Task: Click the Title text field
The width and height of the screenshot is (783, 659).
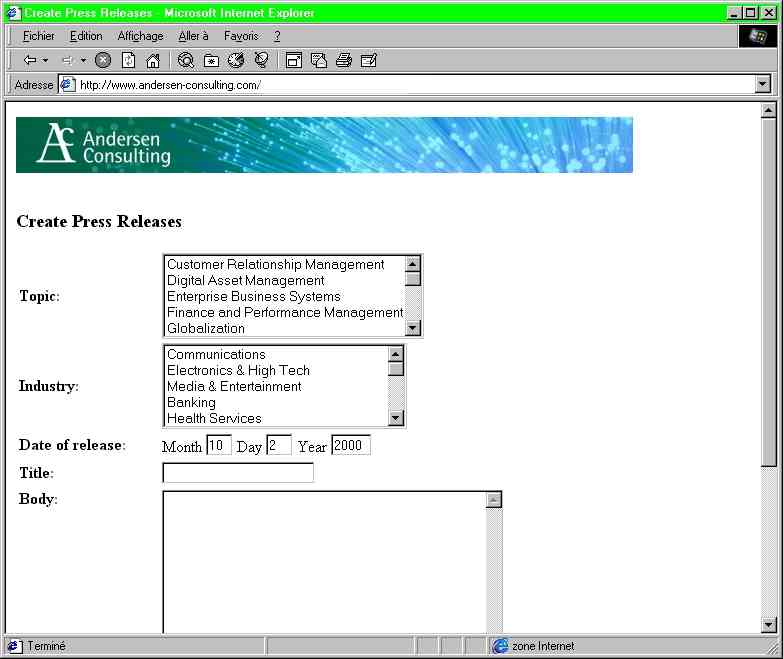Action: (238, 472)
